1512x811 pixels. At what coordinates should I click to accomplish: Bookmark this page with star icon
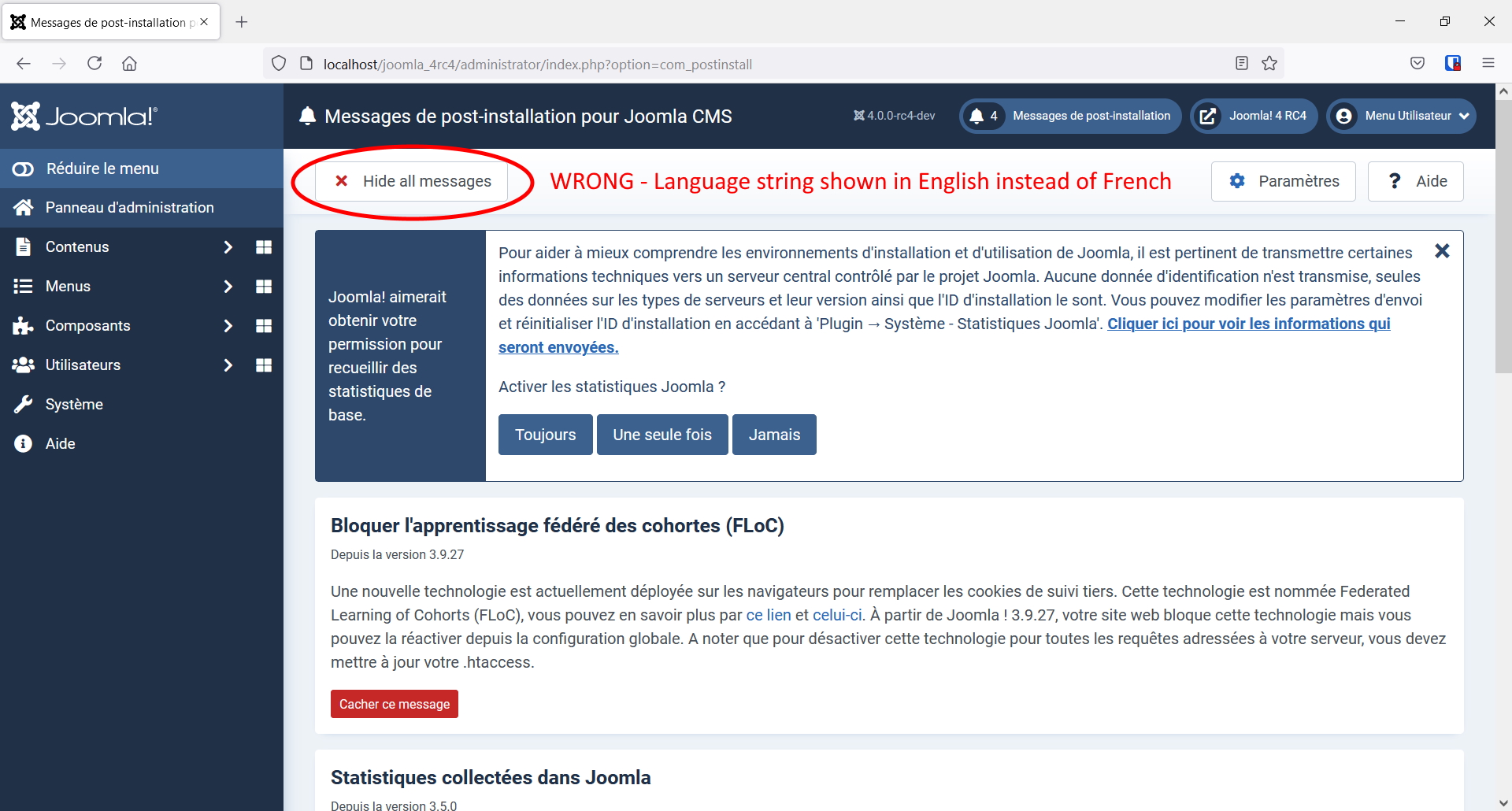1269,64
